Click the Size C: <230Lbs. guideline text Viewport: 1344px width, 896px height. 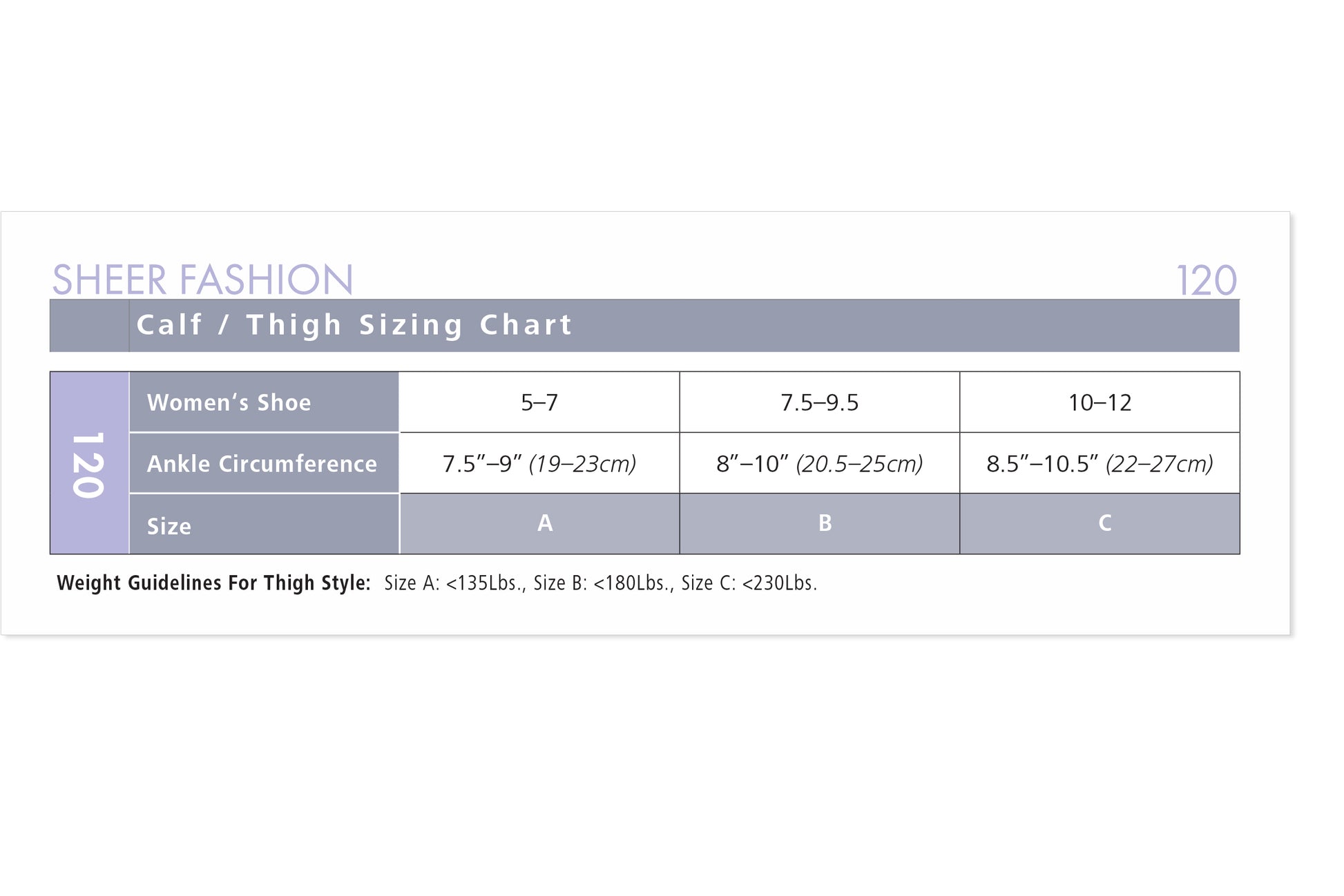[x=749, y=583]
